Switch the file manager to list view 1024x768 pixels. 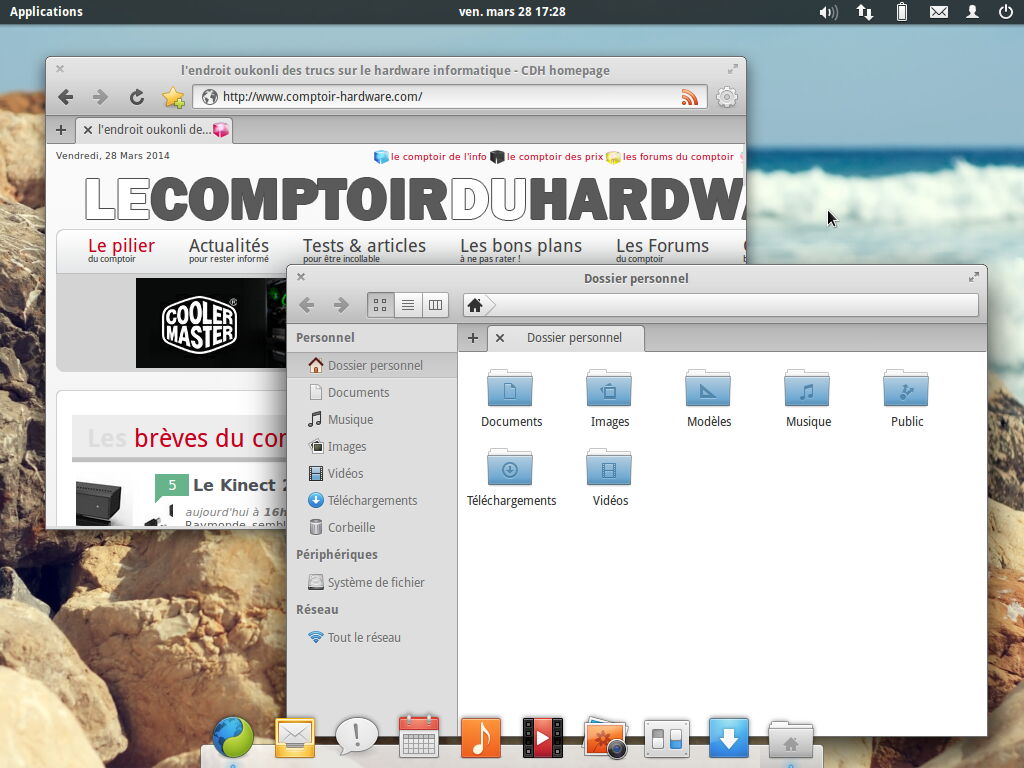(407, 305)
